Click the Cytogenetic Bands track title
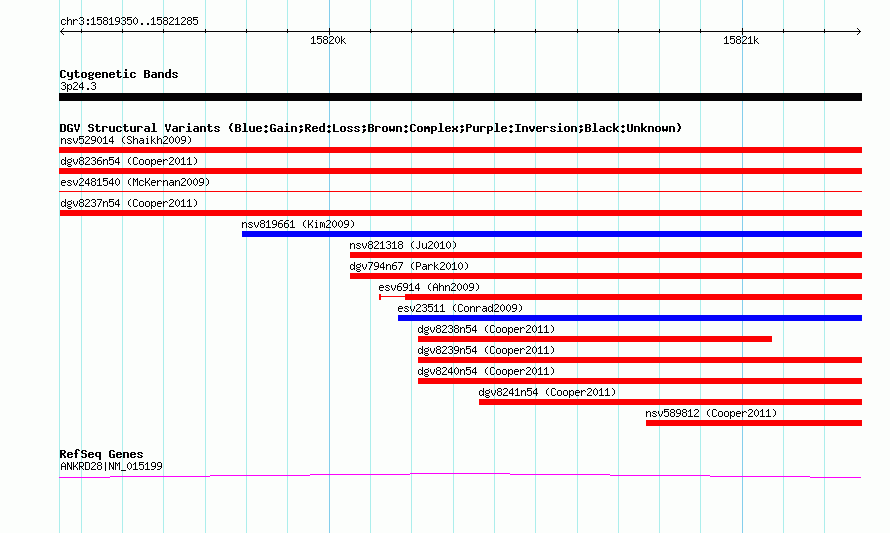This screenshot has height=533, width=890. [x=119, y=74]
